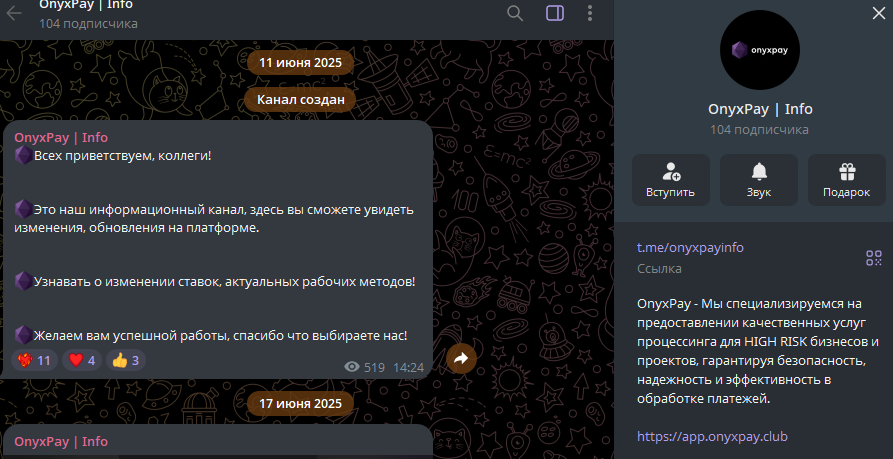
Task: Go back using the left arrow
Action: tap(14, 13)
